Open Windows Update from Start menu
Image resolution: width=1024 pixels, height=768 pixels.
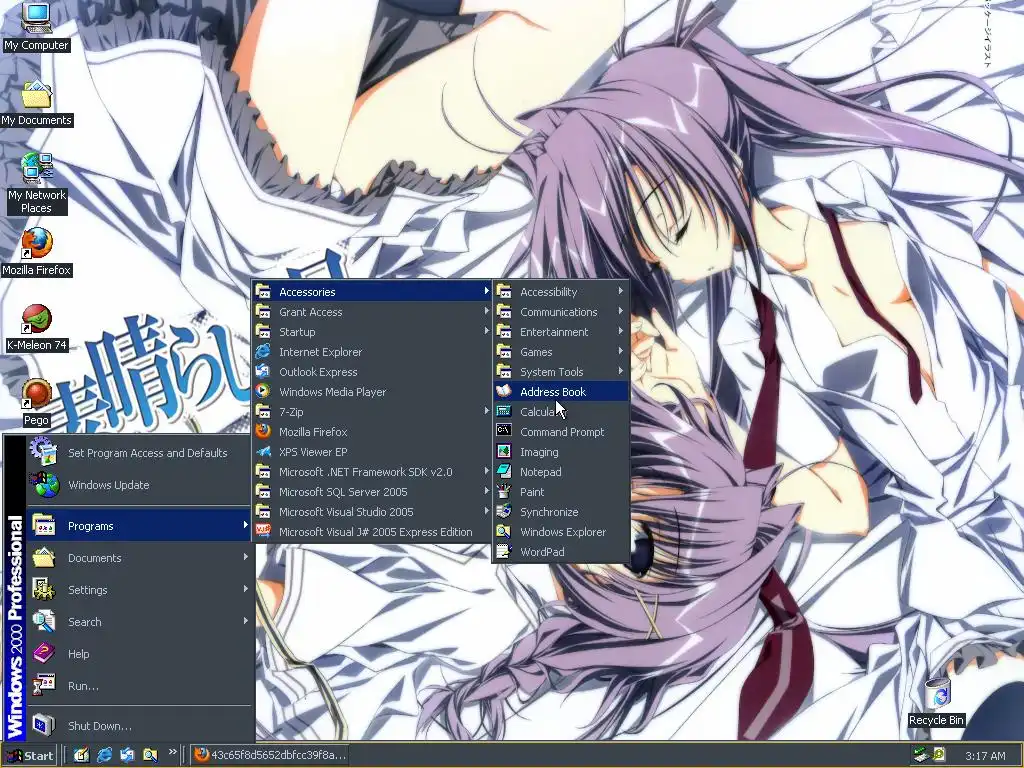pos(140,485)
